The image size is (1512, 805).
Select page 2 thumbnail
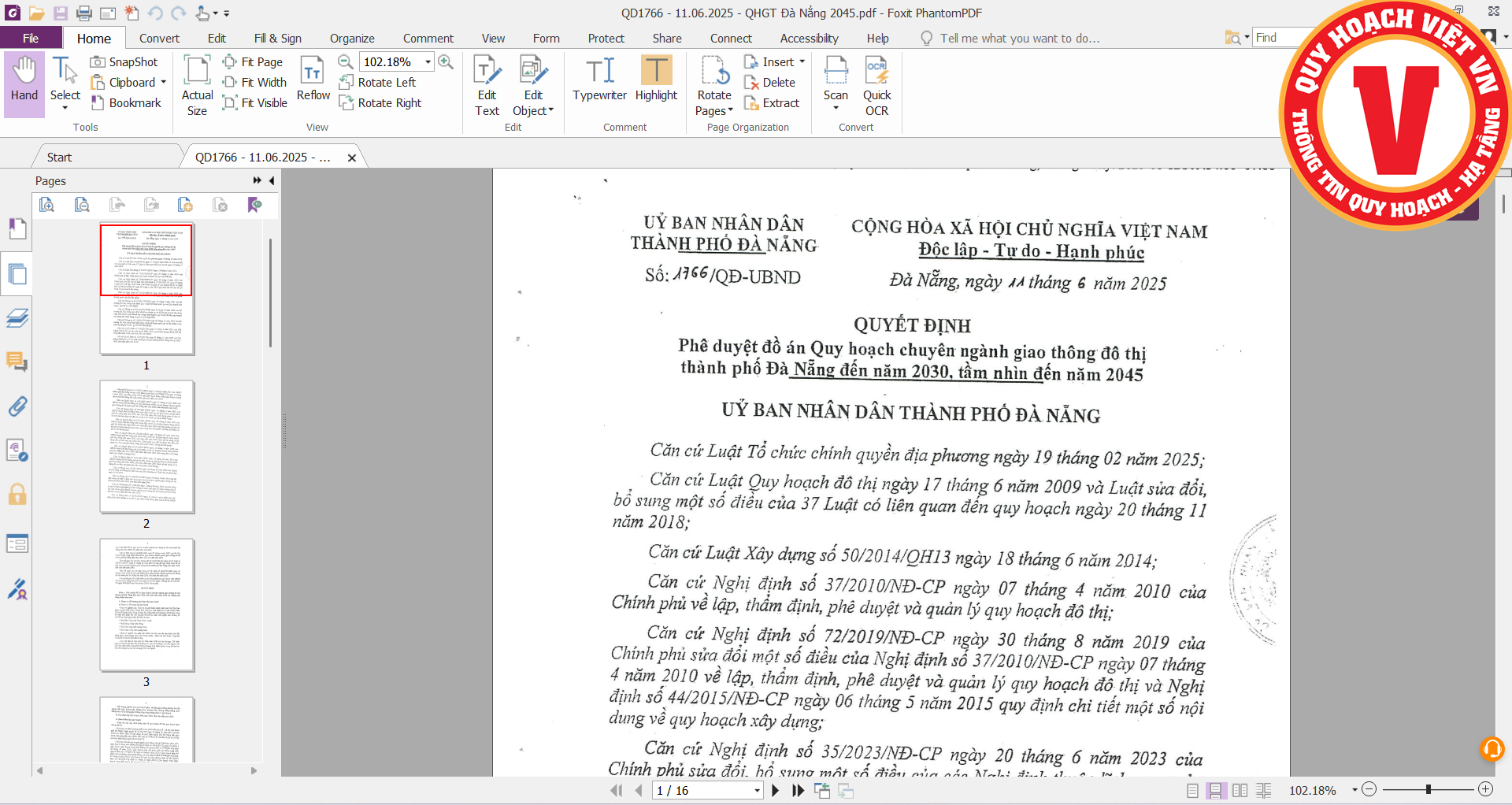146,447
